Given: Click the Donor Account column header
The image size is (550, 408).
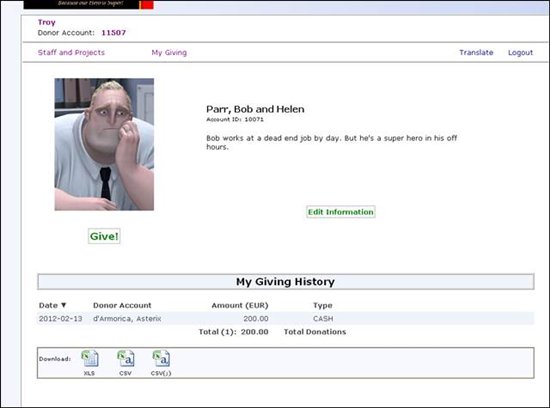Looking at the screenshot, I should pyautogui.click(x=122, y=305).
